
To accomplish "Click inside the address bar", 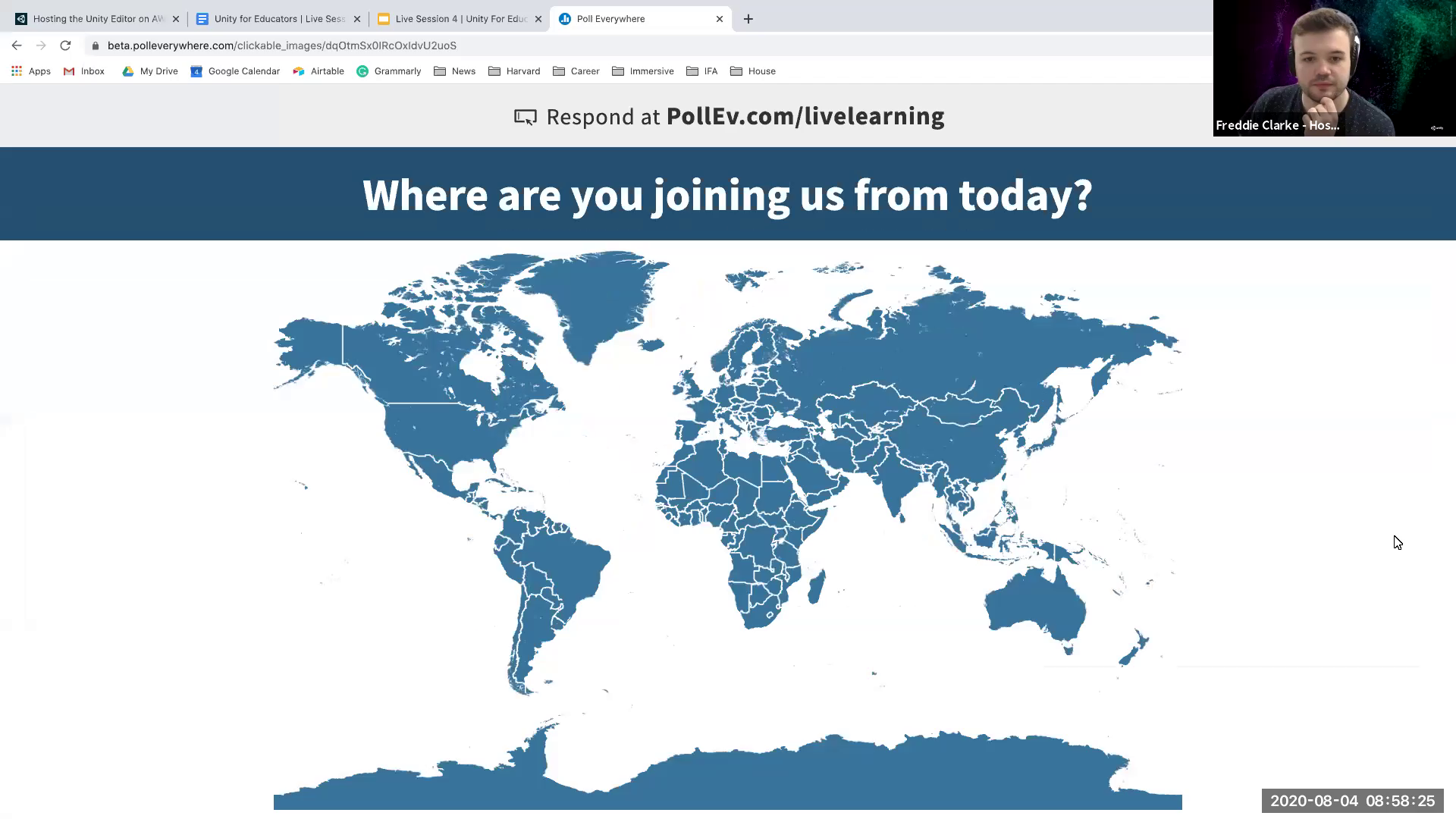I will pos(303,45).
